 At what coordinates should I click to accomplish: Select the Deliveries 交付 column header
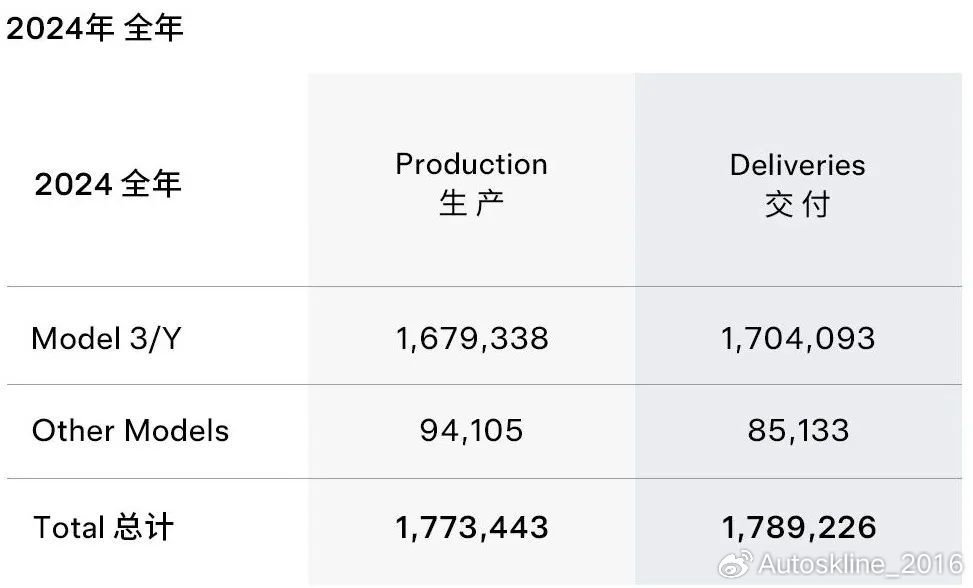point(797,185)
